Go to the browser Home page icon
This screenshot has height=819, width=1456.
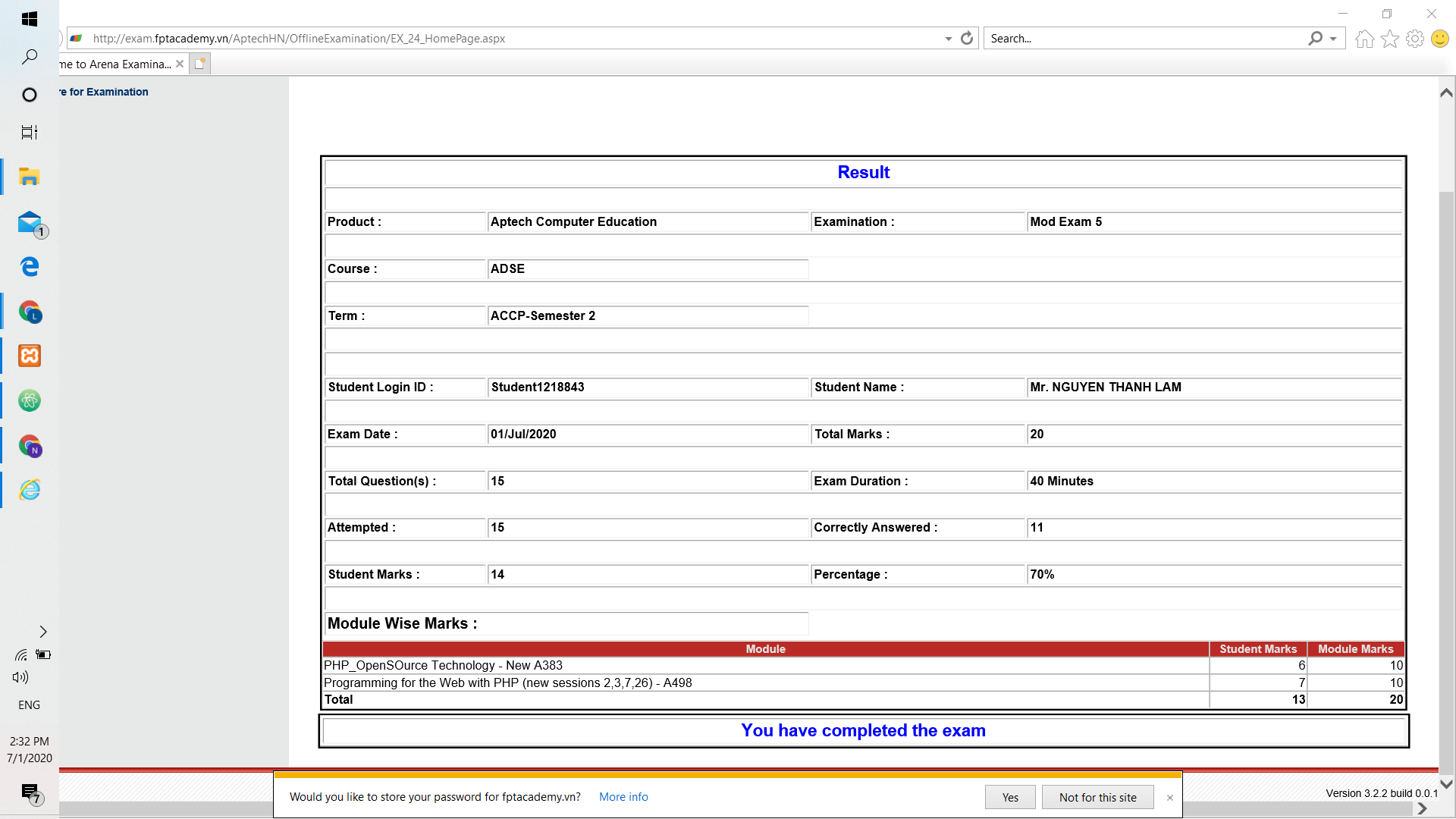pyautogui.click(x=1365, y=39)
